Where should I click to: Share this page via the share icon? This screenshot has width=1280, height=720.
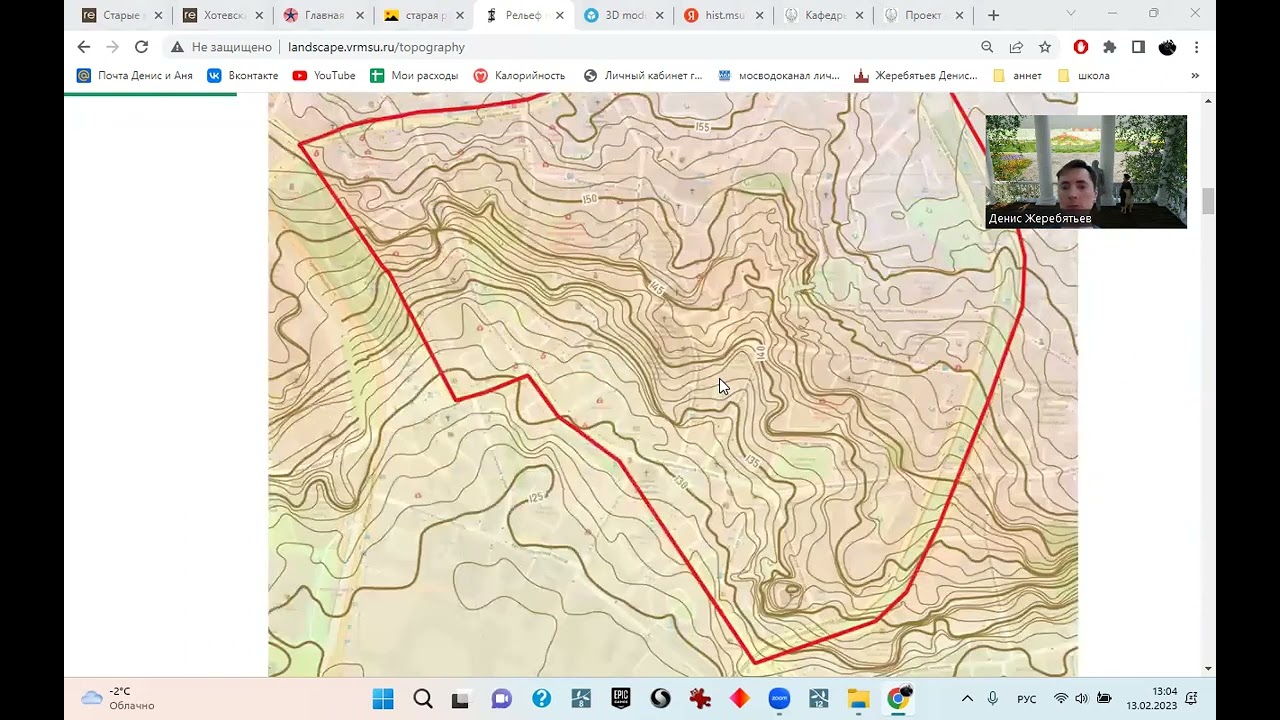click(x=1016, y=47)
